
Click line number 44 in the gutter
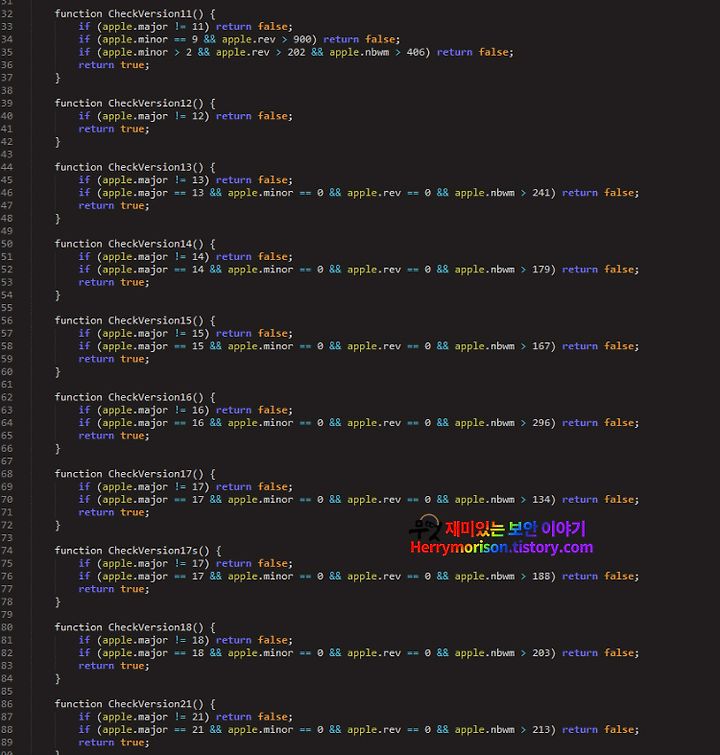(7, 167)
